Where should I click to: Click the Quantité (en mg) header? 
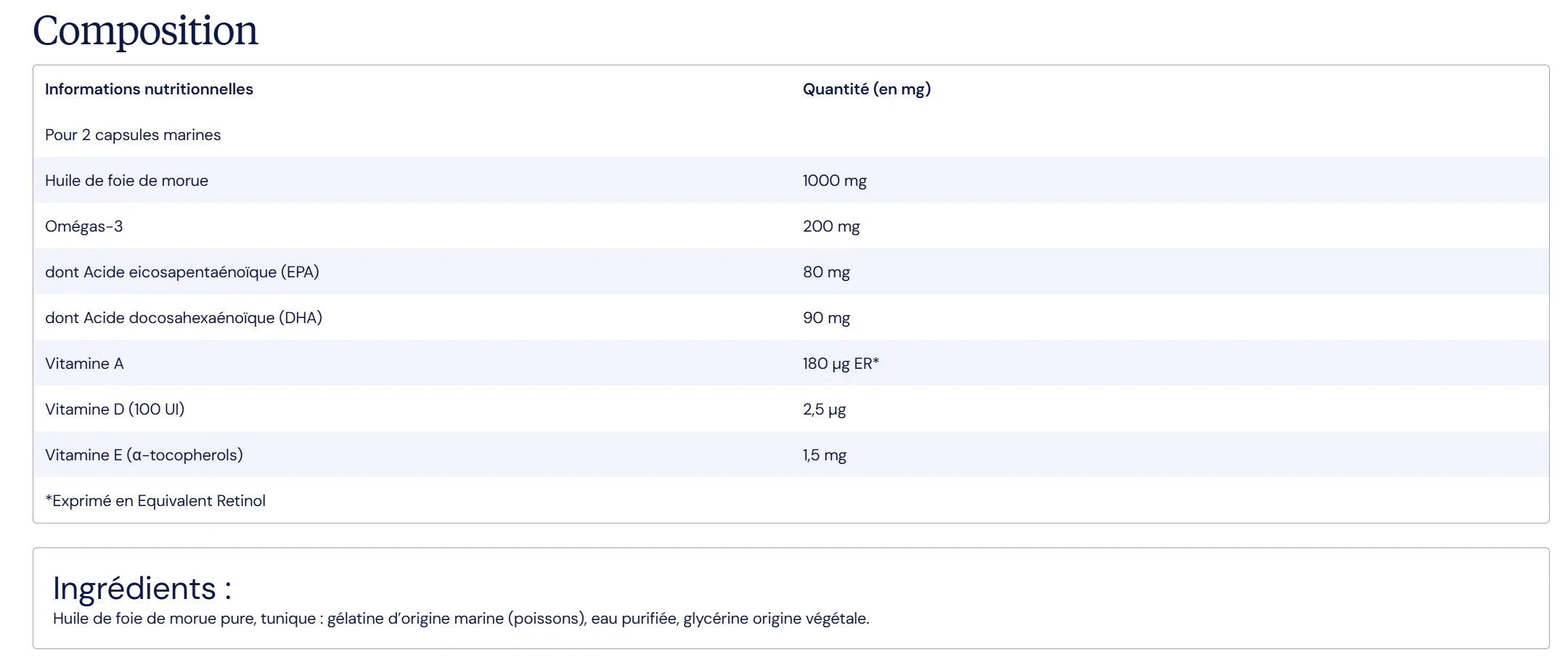[867, 89]
